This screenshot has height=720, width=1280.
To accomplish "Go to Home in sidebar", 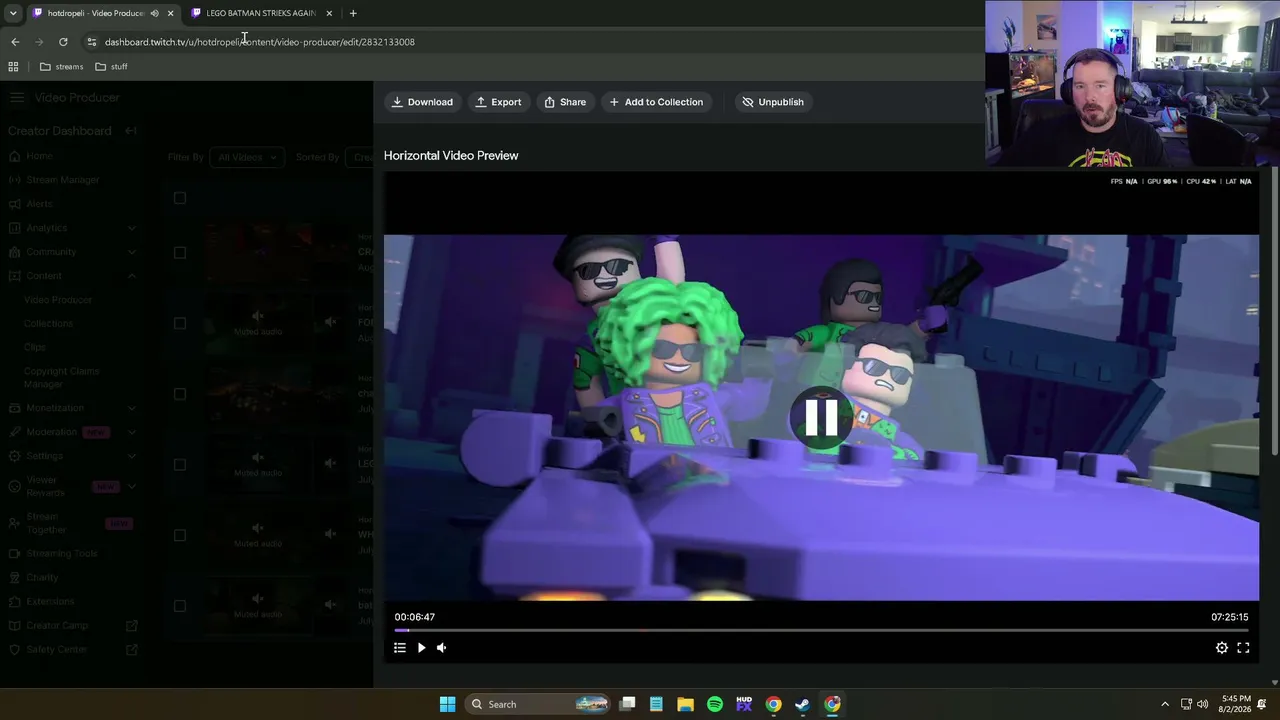I will tap(40, 156).
